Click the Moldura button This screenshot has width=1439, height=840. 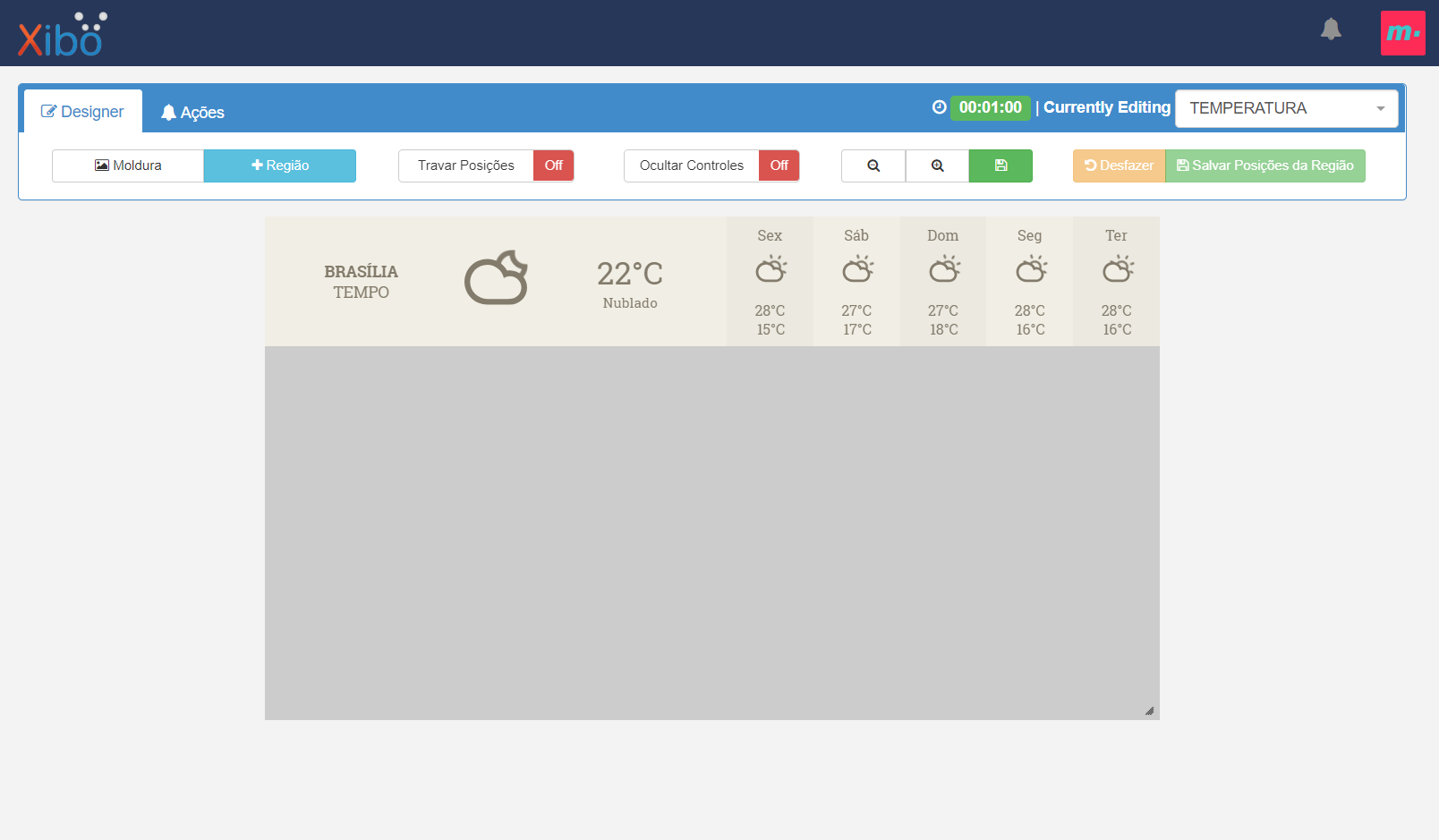128,165
